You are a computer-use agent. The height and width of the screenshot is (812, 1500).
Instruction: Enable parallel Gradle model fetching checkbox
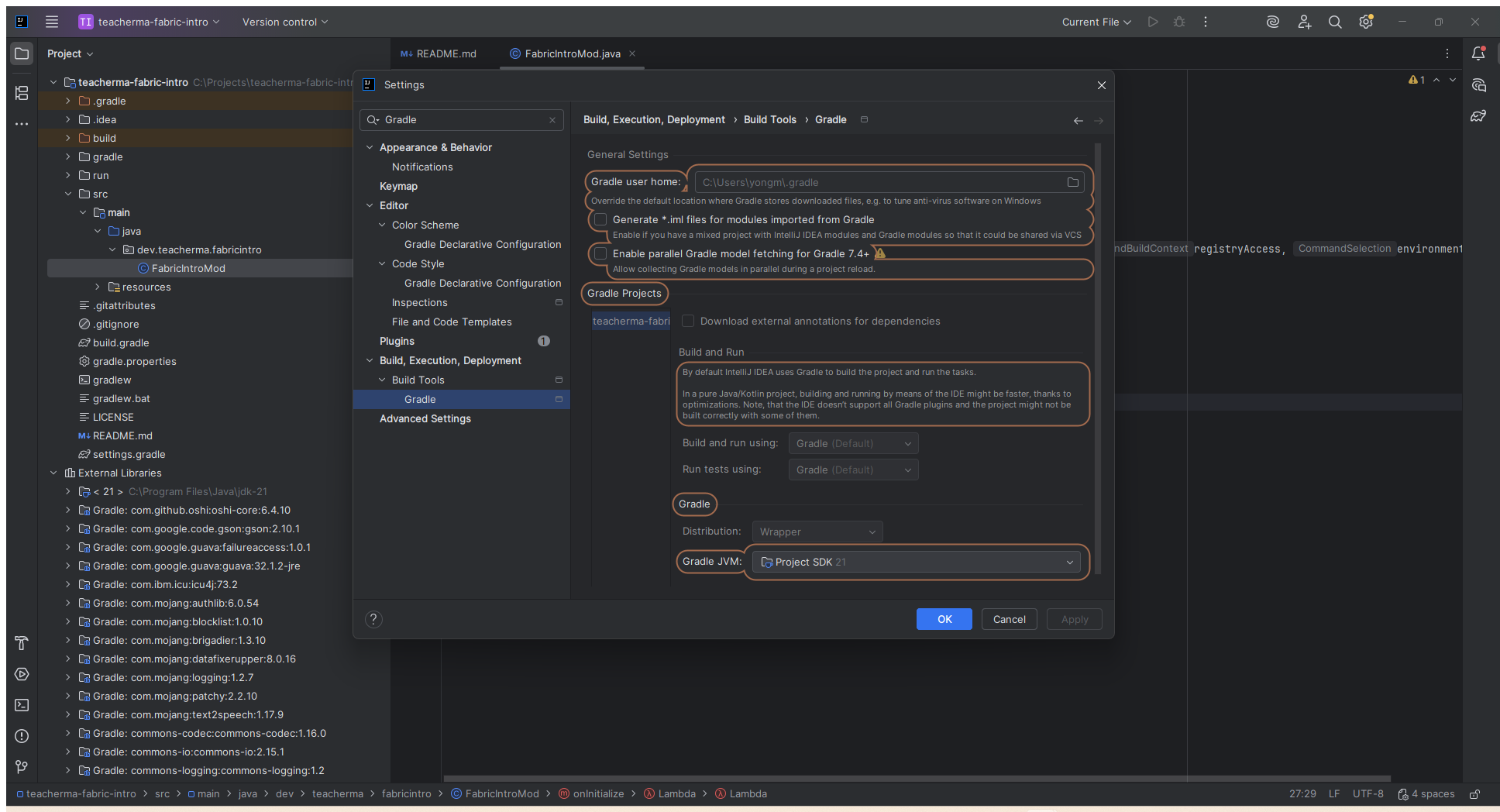click(x=600, y=253)
